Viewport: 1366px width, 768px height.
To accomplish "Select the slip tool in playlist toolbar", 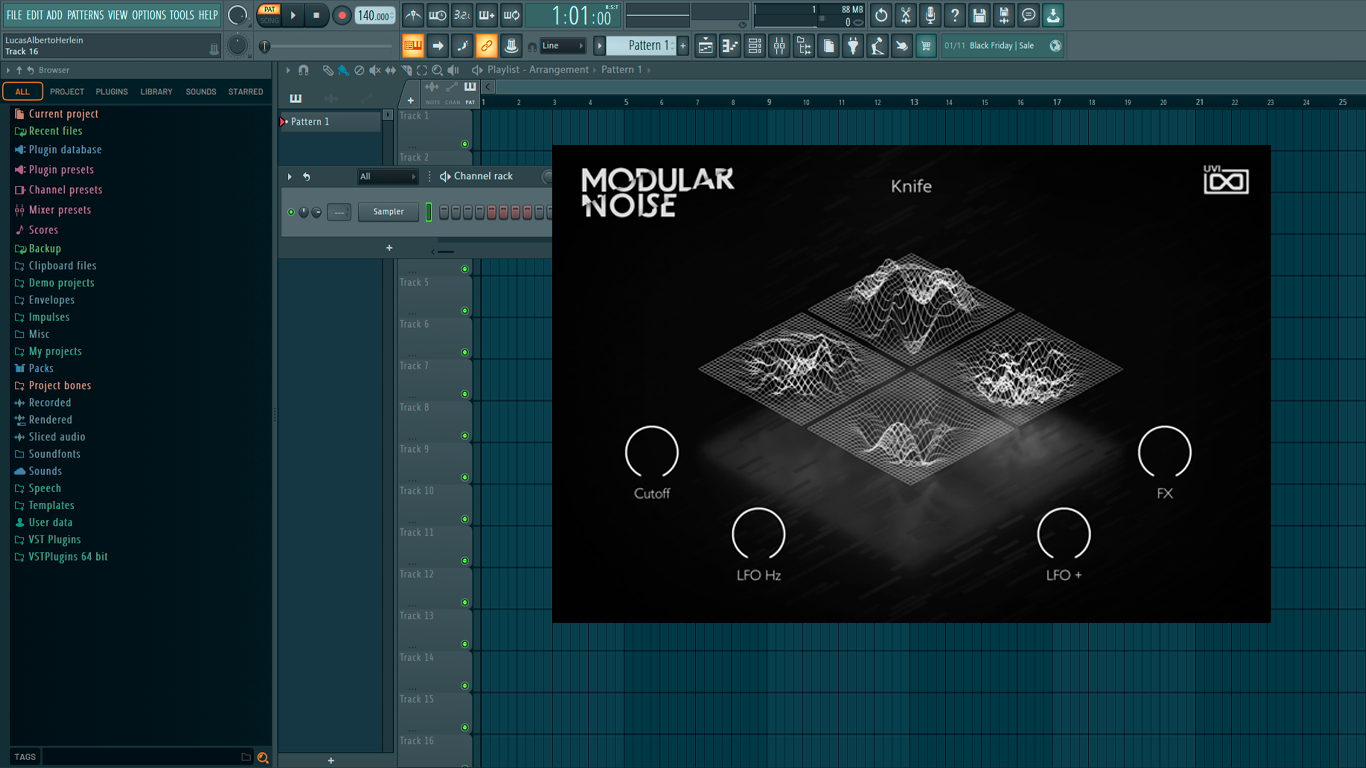I will [x=391, y=70].
